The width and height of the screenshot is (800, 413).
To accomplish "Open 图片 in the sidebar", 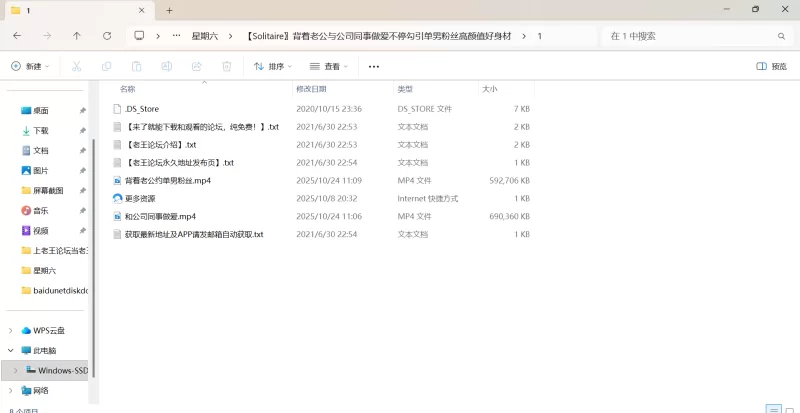I will pyautogui.click(x=41, y=171).
